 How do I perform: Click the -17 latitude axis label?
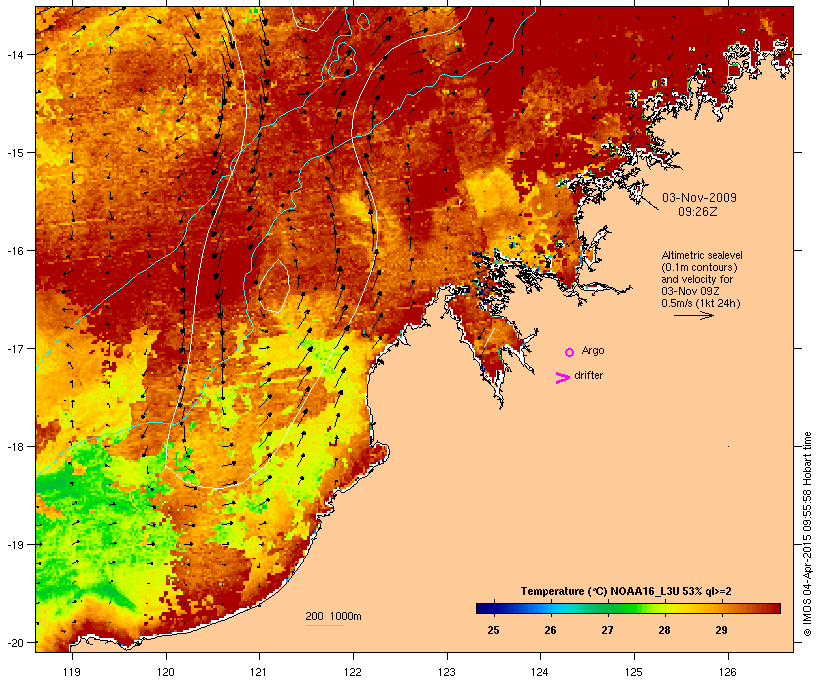(x=14, y=348)
